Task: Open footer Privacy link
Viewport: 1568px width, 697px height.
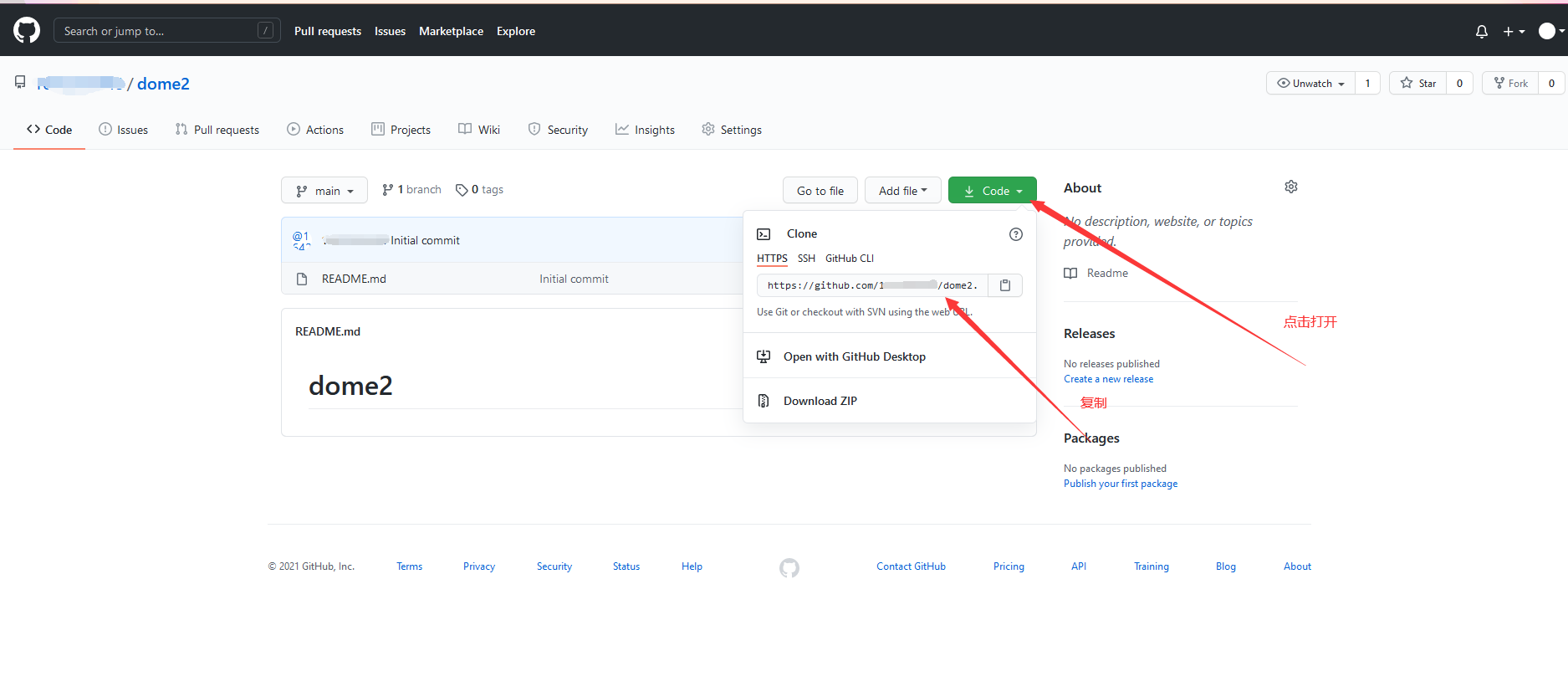Action: tap(479, 566)
